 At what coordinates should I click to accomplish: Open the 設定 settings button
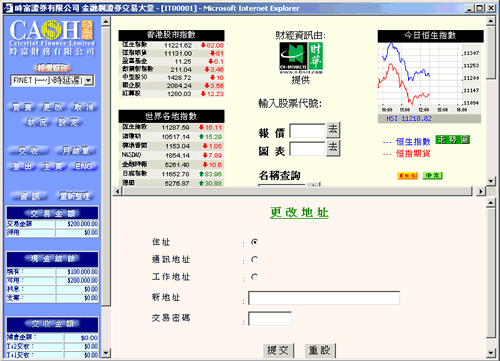click(x=69, y=122)
